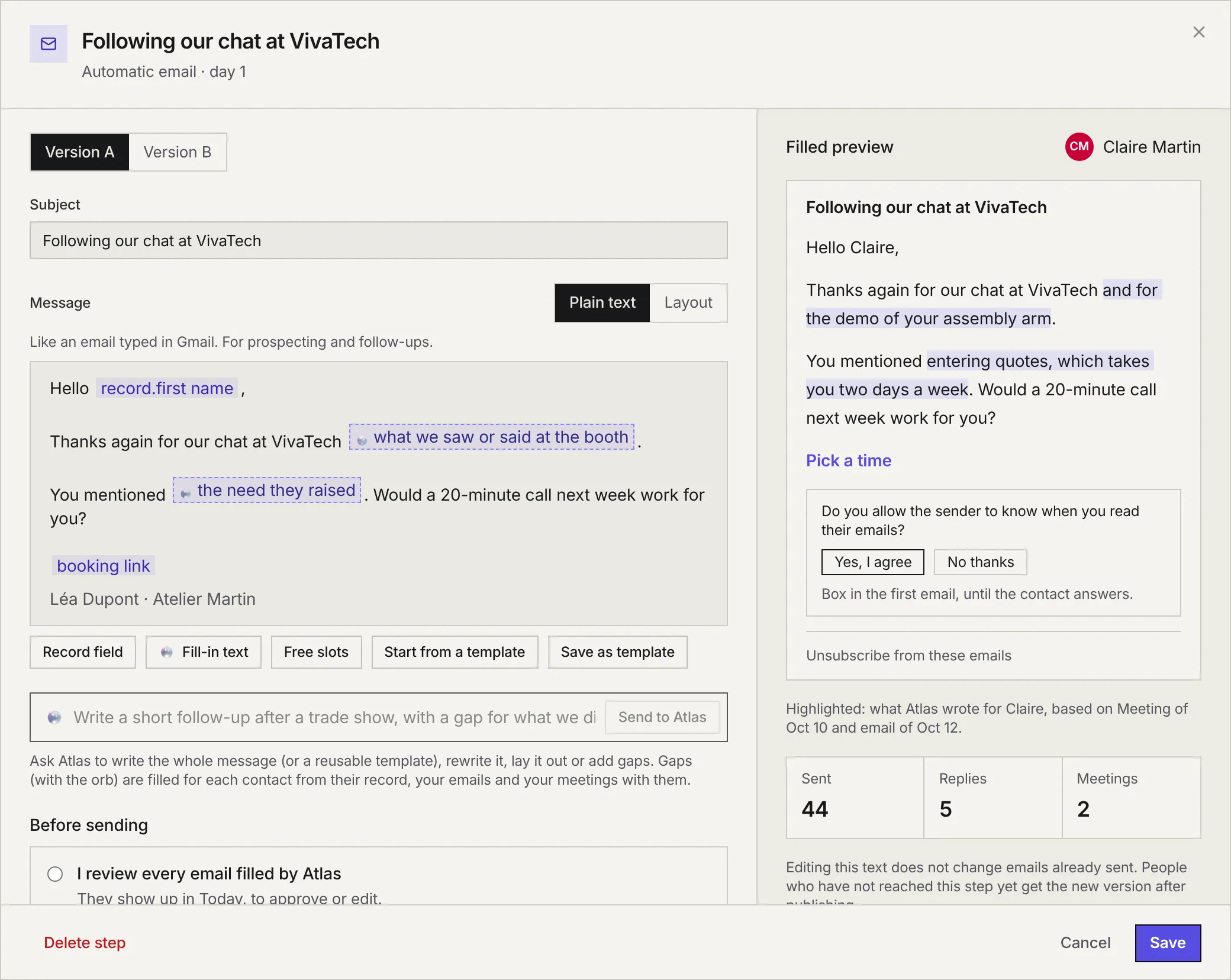Click Yes, I agree in preview
Screen dimensions: 1231x980
(873, 562)
